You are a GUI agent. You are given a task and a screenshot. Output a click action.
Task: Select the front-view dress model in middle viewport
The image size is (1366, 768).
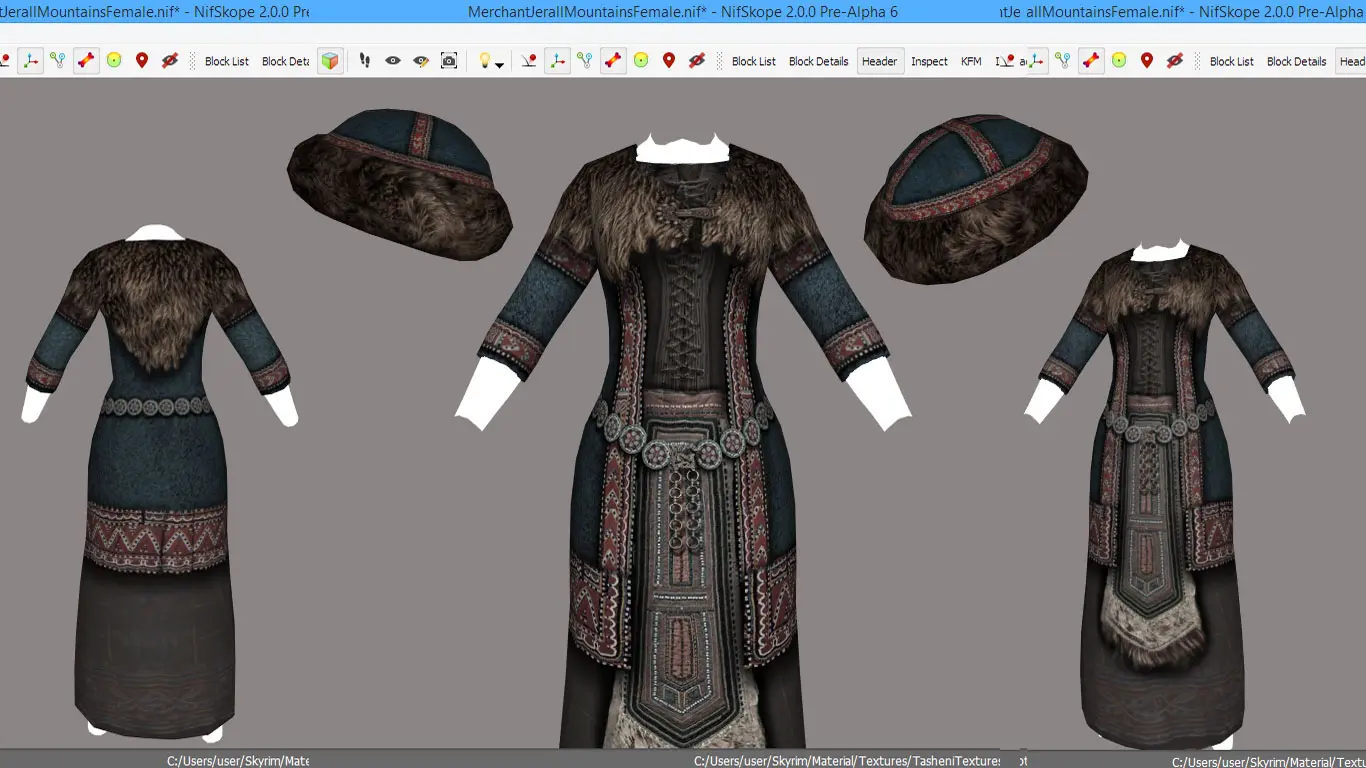[x=683, y=440]
